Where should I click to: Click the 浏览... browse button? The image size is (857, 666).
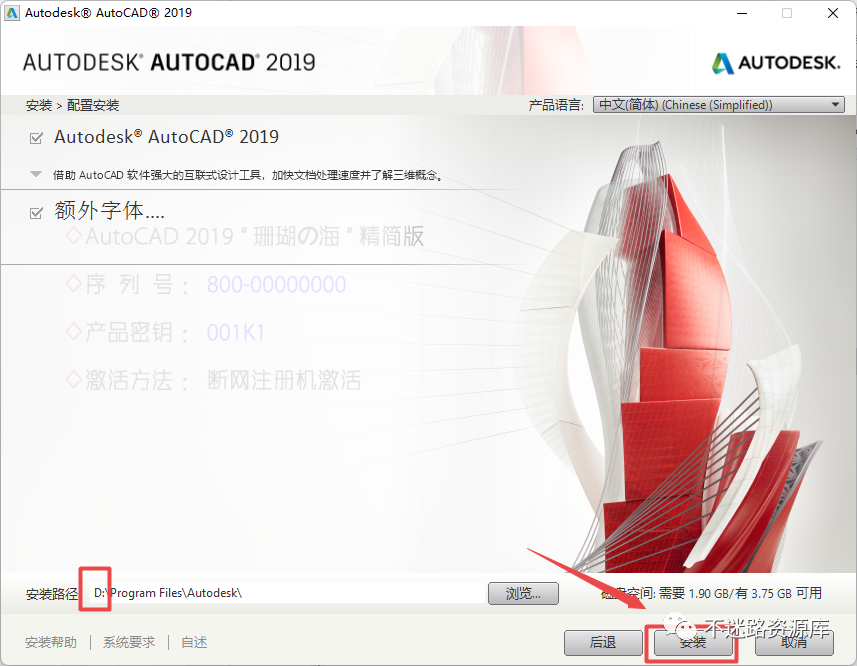[x=523, y=593]
